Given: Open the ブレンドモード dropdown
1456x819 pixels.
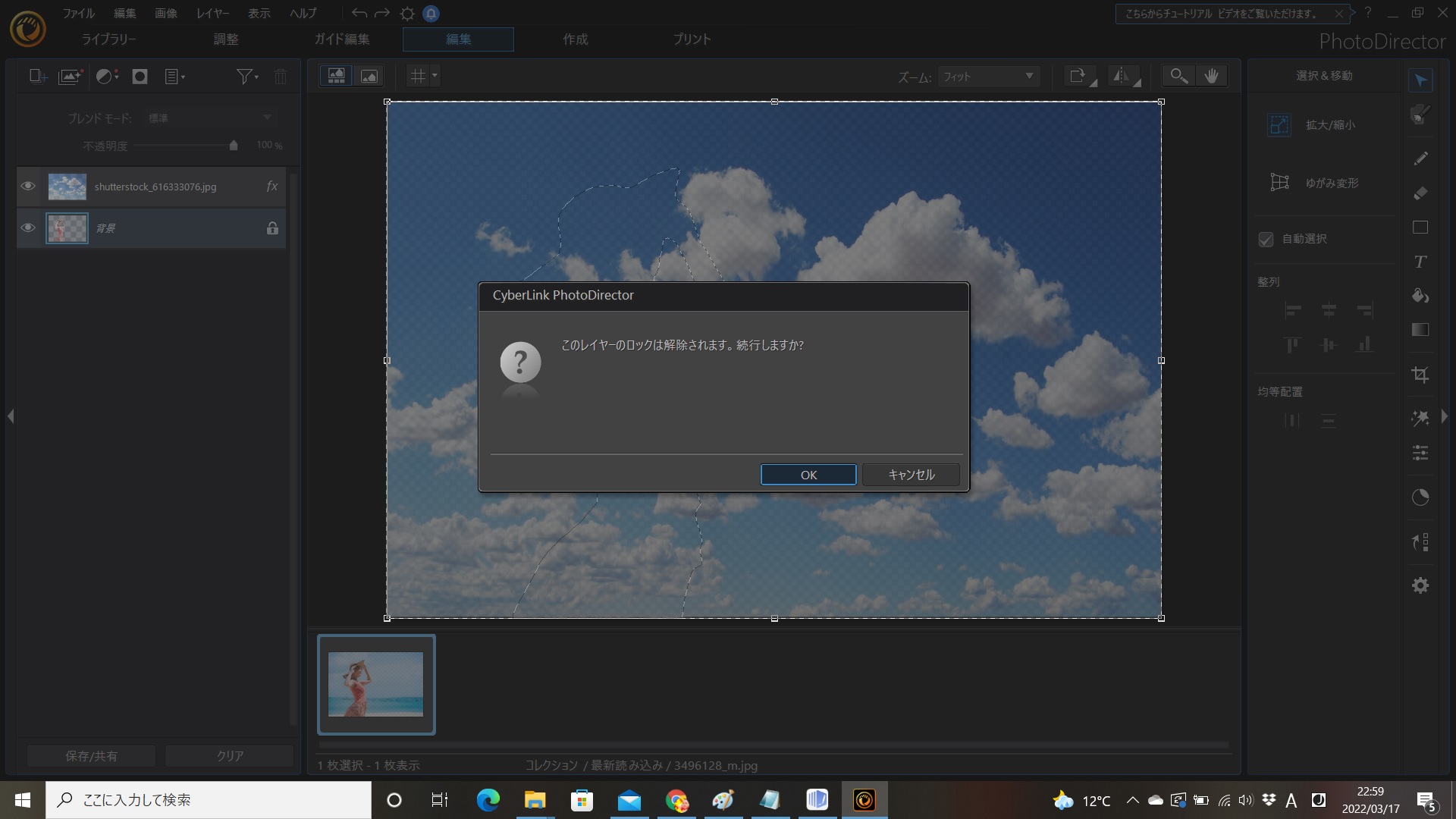Looking at the screenshot, I should (x=209, y=118).
